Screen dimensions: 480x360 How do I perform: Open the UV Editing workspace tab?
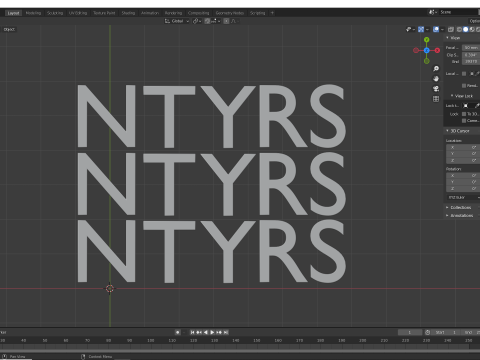tap(78, 13)
